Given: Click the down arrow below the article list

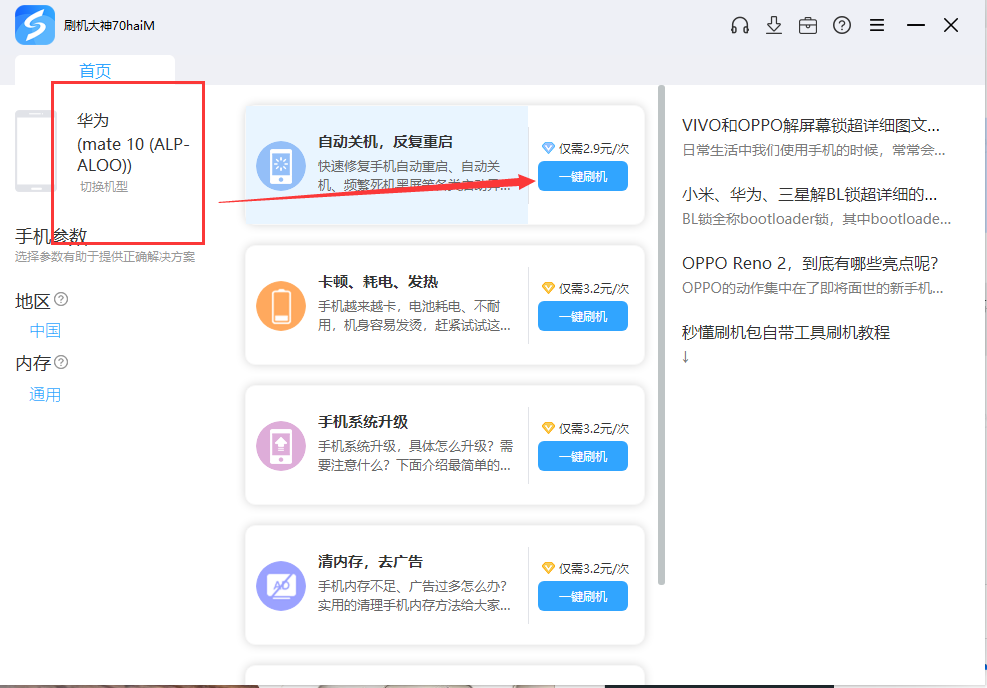Looking at the screenshot, I should point(686,355).
